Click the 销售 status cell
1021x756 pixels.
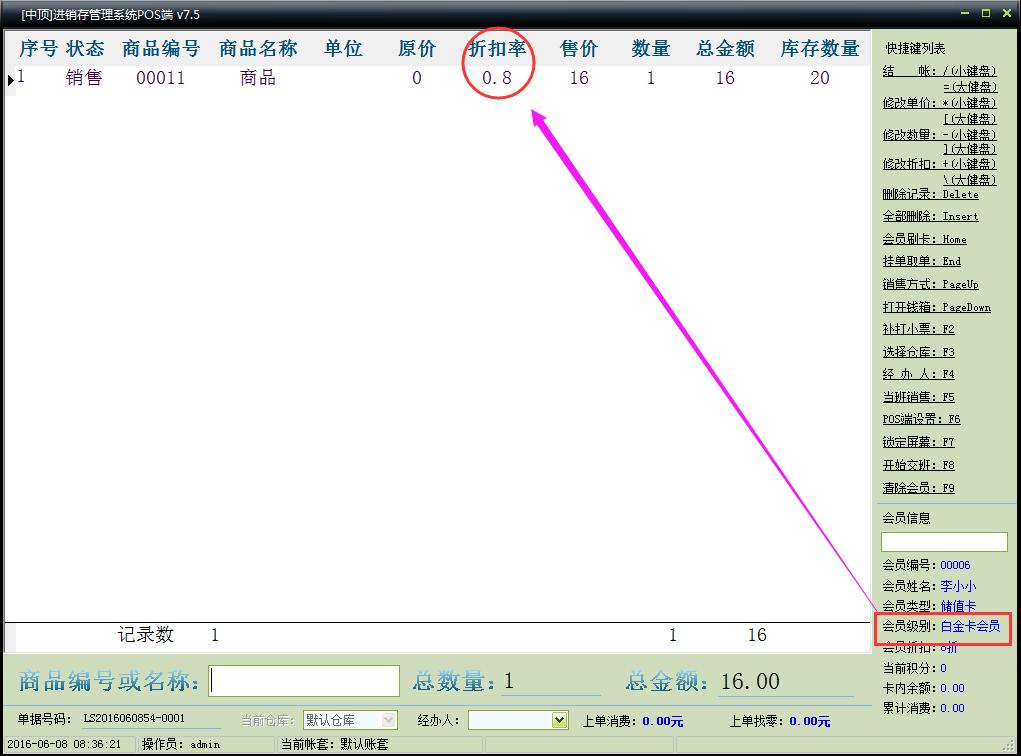[84, 78]
